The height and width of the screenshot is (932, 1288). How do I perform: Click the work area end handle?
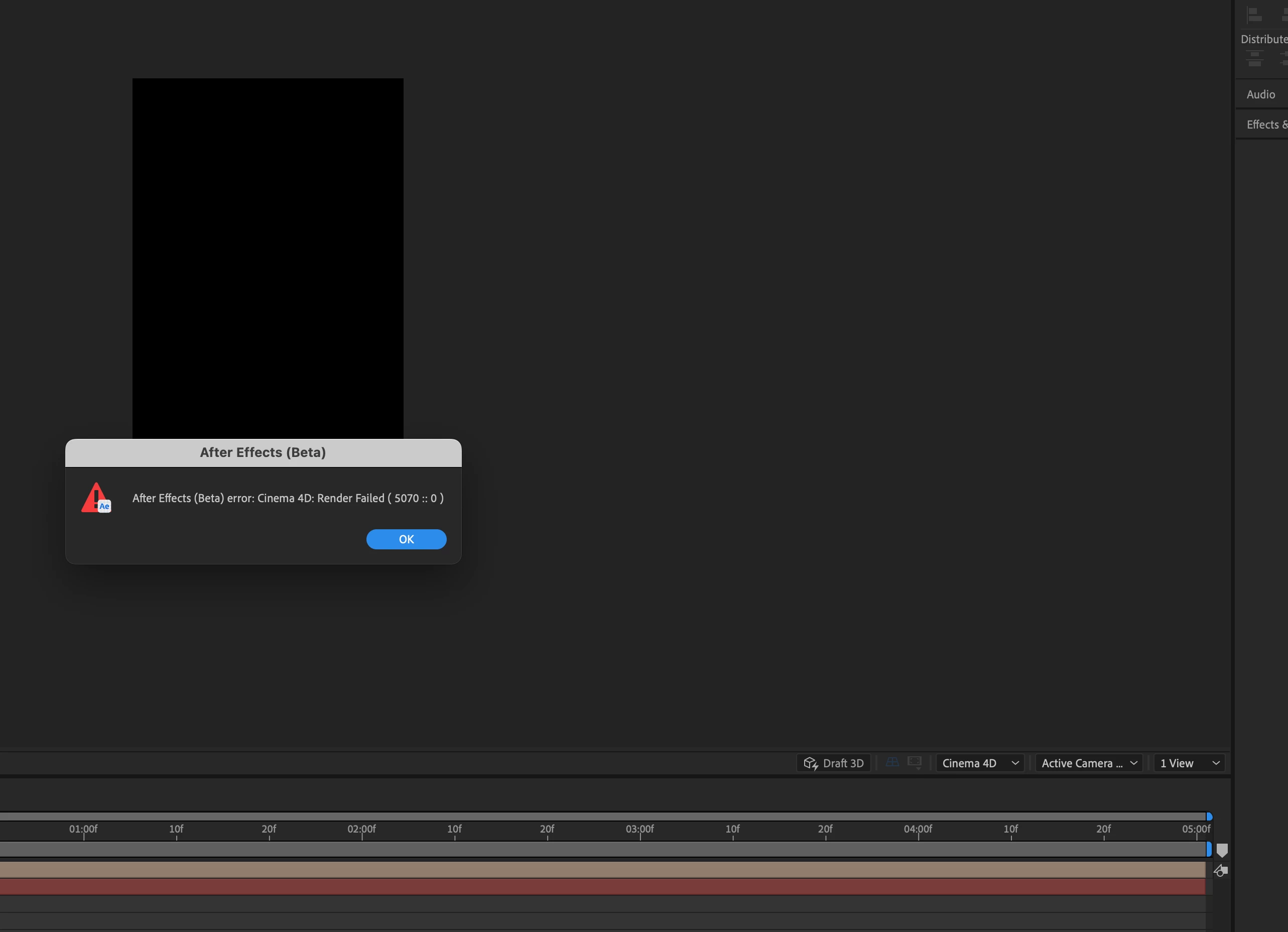pos(1209,849)
